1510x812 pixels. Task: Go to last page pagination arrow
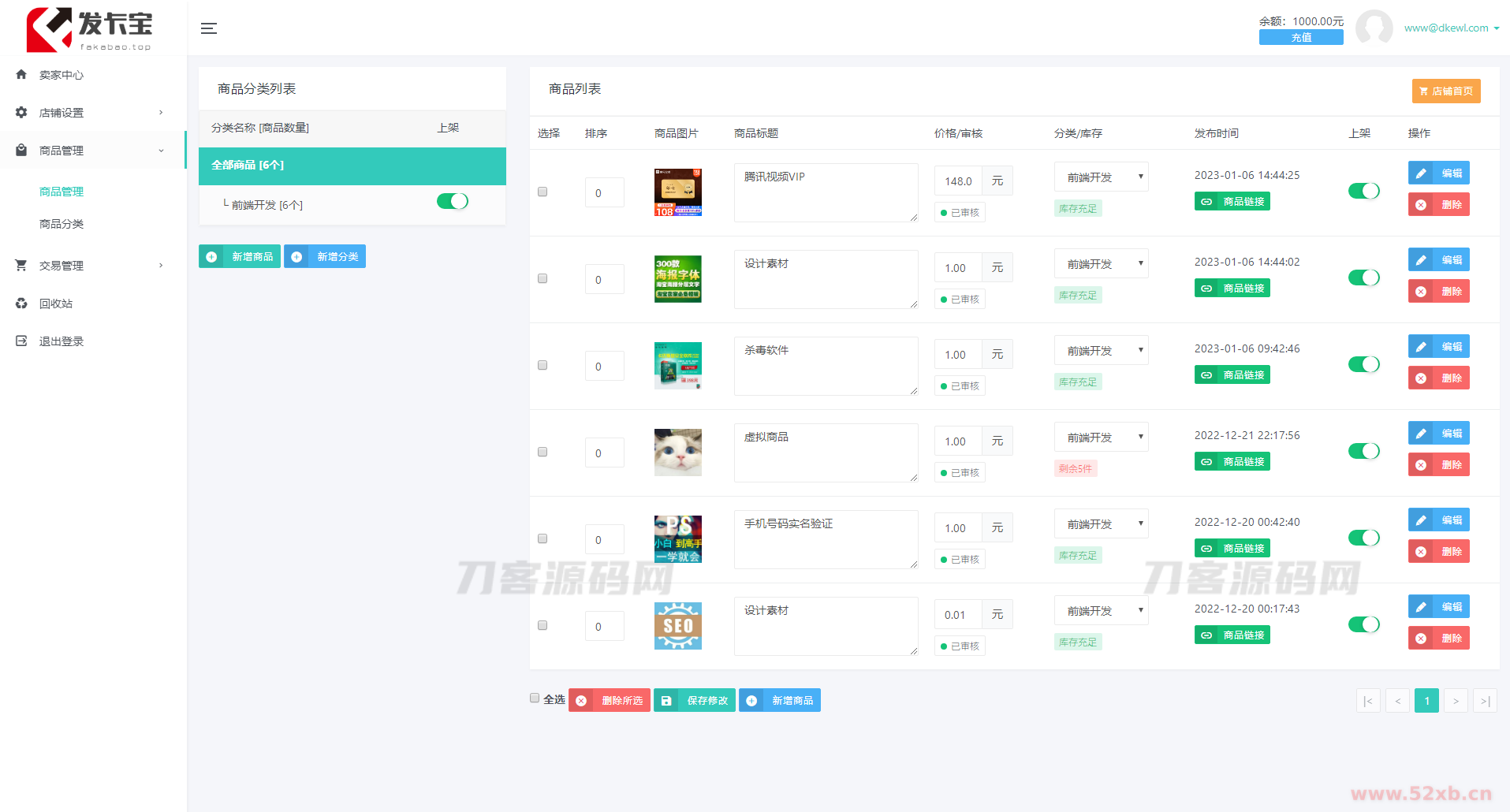coord(1485,701)
